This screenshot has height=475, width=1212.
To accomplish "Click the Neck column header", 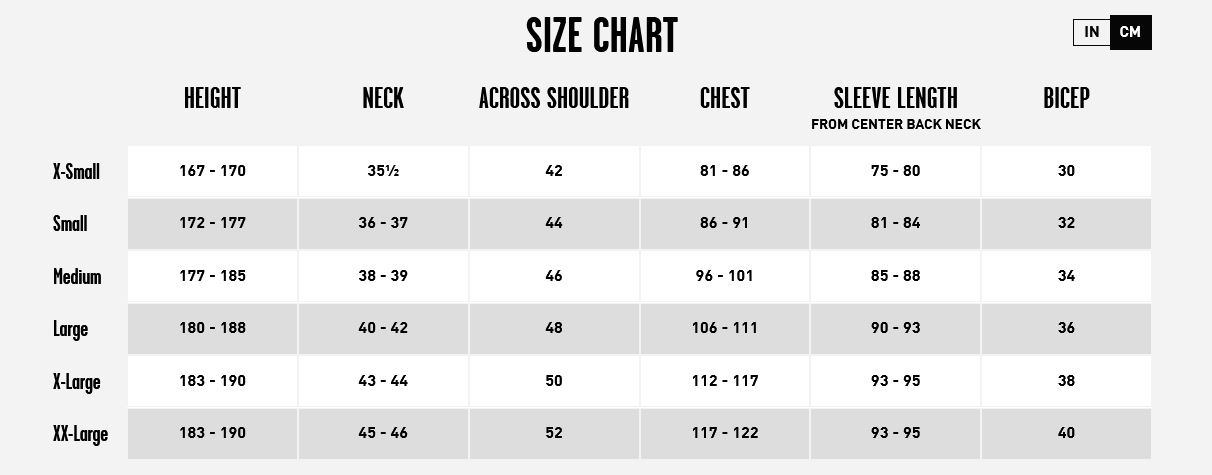I will point(383,98).
